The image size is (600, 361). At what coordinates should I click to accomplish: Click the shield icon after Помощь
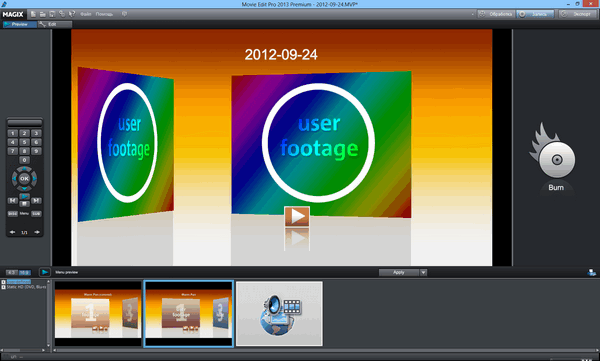(x=124, y=14)
